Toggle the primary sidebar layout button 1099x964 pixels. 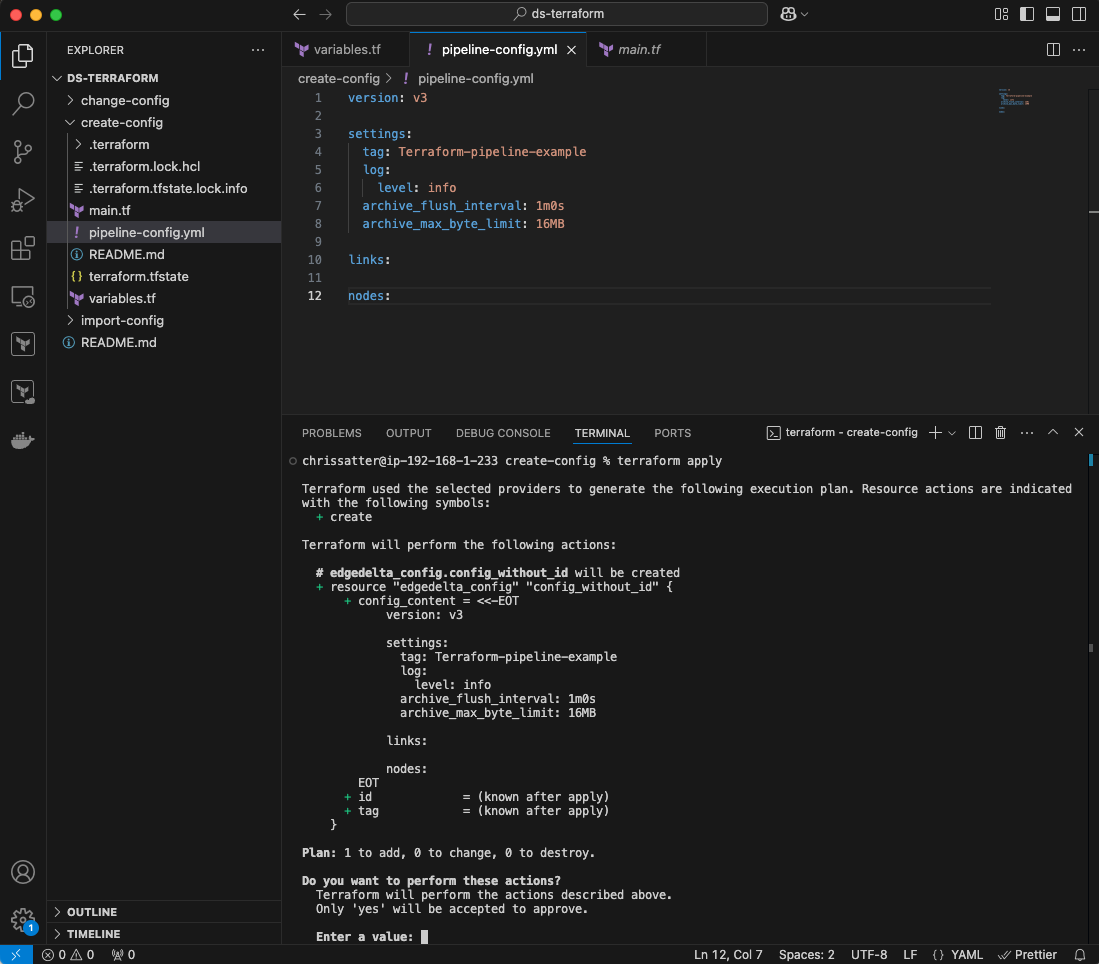tap(1027, 14)
